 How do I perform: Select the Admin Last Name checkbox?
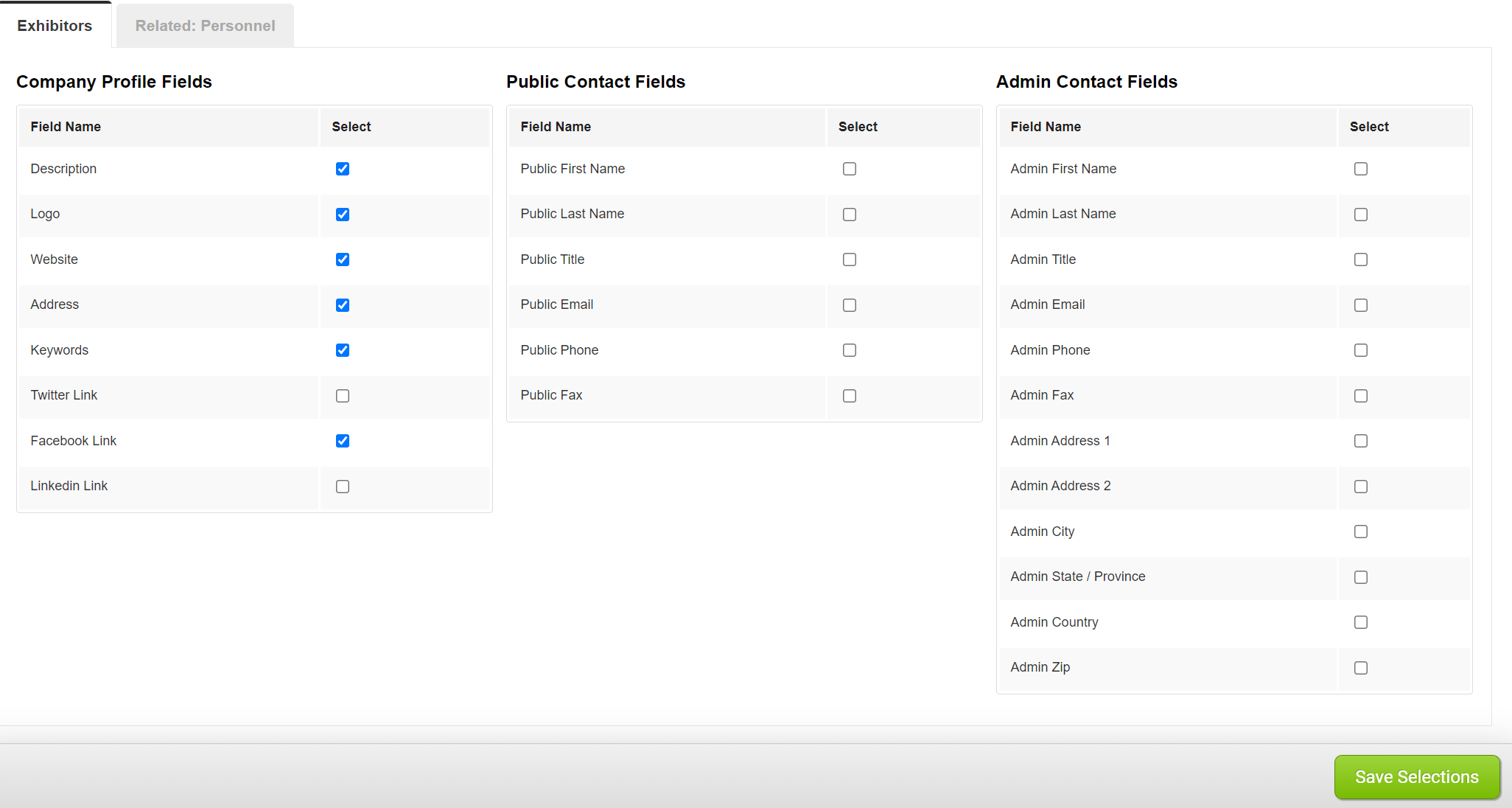tap(1361, 215)
